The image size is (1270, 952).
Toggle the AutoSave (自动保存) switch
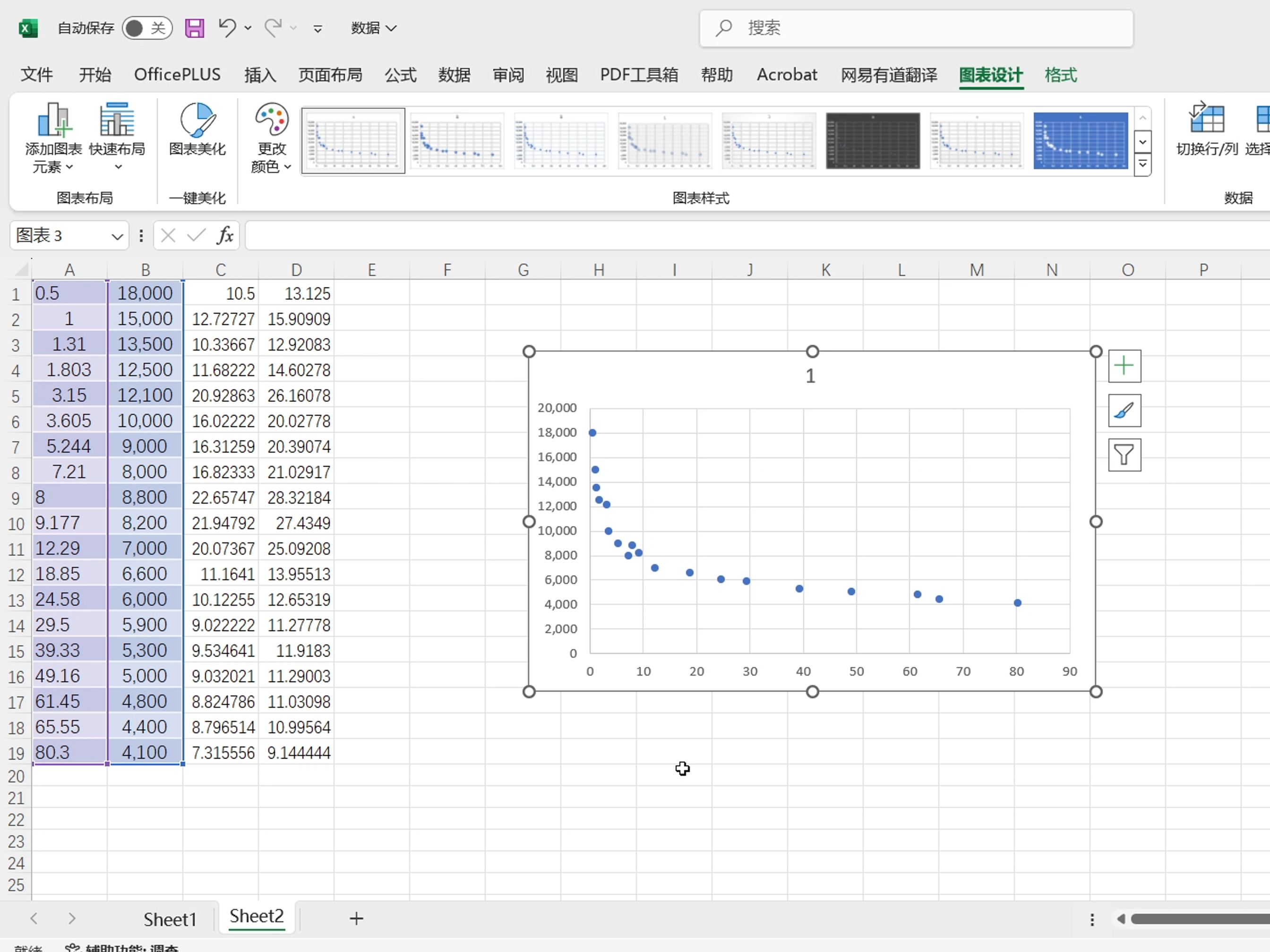[x=147, y=27]
